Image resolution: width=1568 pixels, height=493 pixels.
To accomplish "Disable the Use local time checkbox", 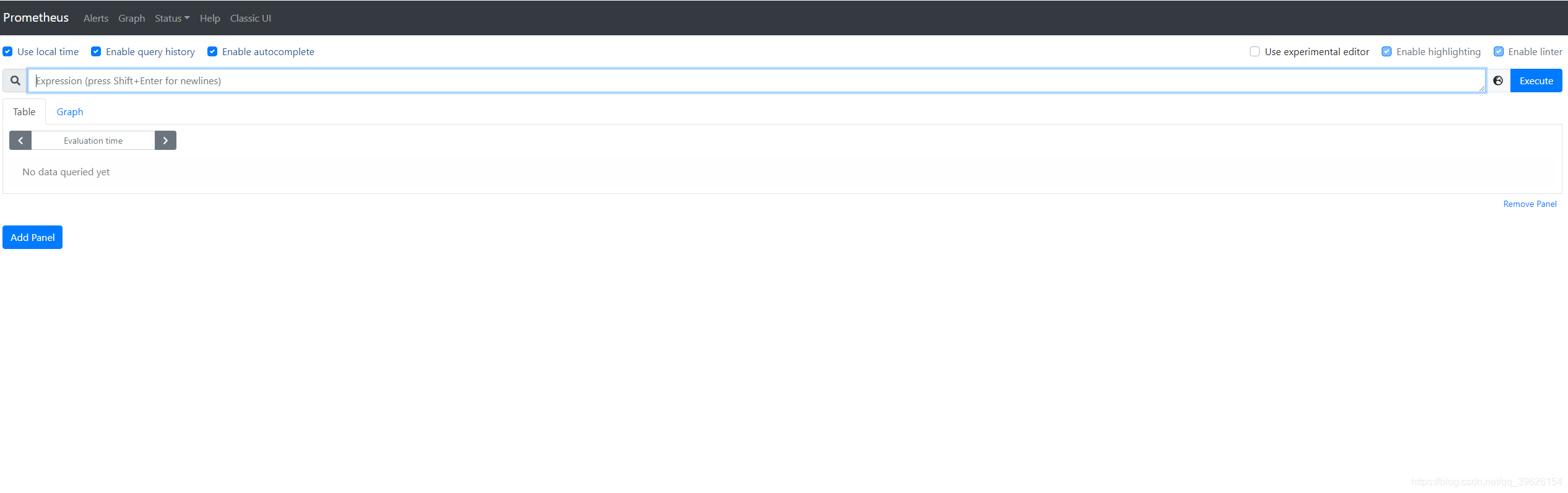I will click(7, 51).
